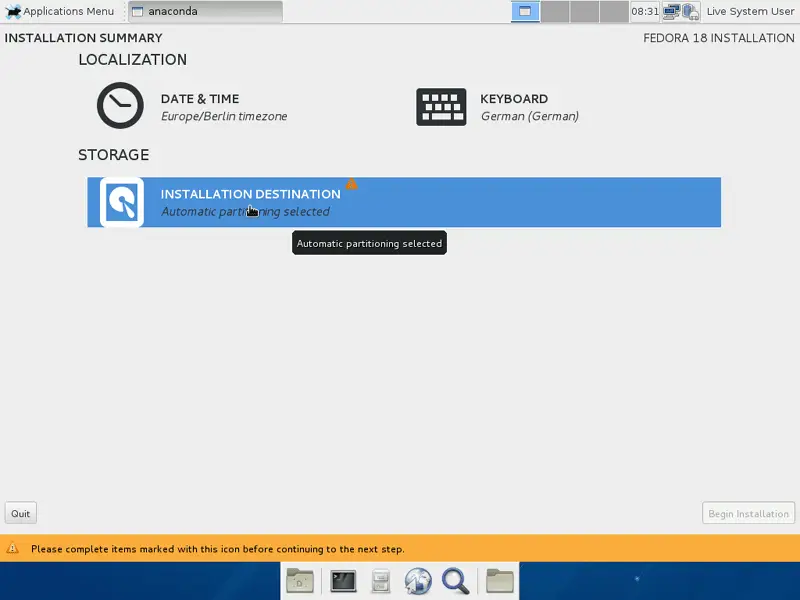
Task: Click the Installation Destination hard disk icon
Action: [x=121, y=202]
